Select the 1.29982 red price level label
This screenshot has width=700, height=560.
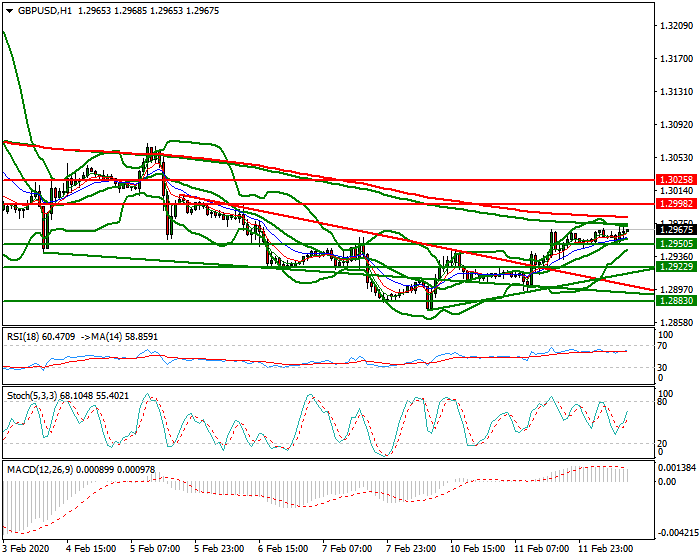pyautogui.click(x=676, y=204)
